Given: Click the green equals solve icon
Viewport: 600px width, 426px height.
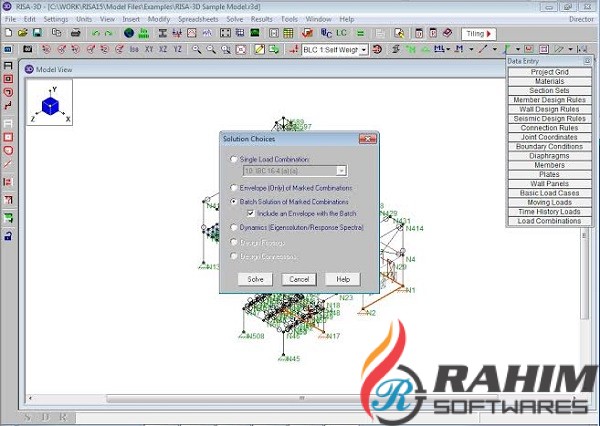Looking at the screenshot, I should click(360, 33).
